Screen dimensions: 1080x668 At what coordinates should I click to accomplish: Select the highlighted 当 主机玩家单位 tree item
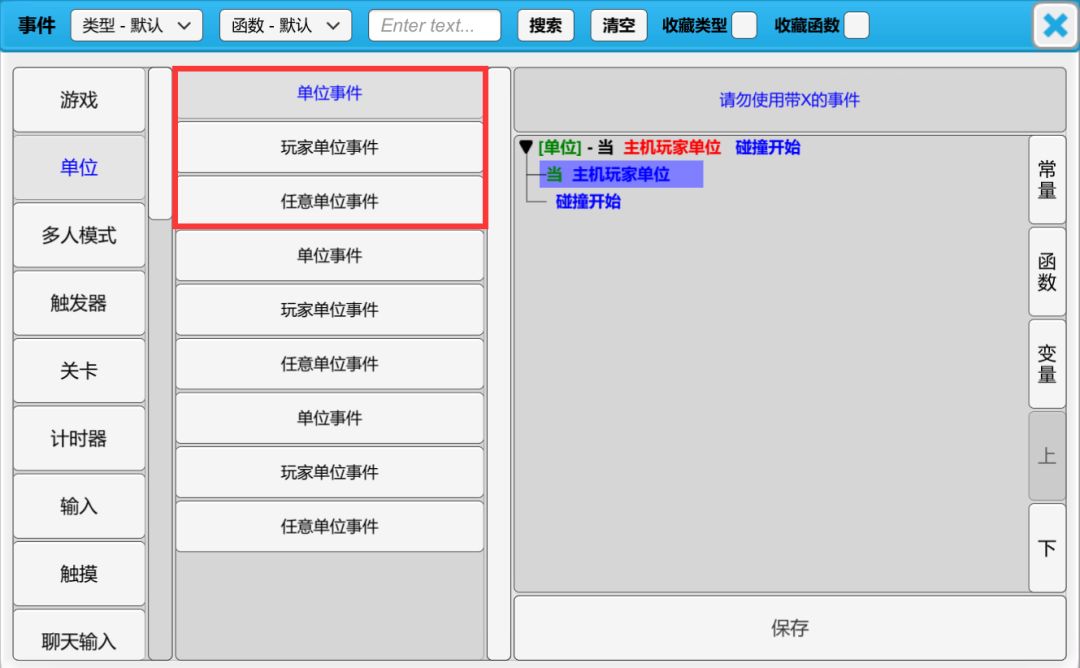pyautogui.click(x=620, y=175)
